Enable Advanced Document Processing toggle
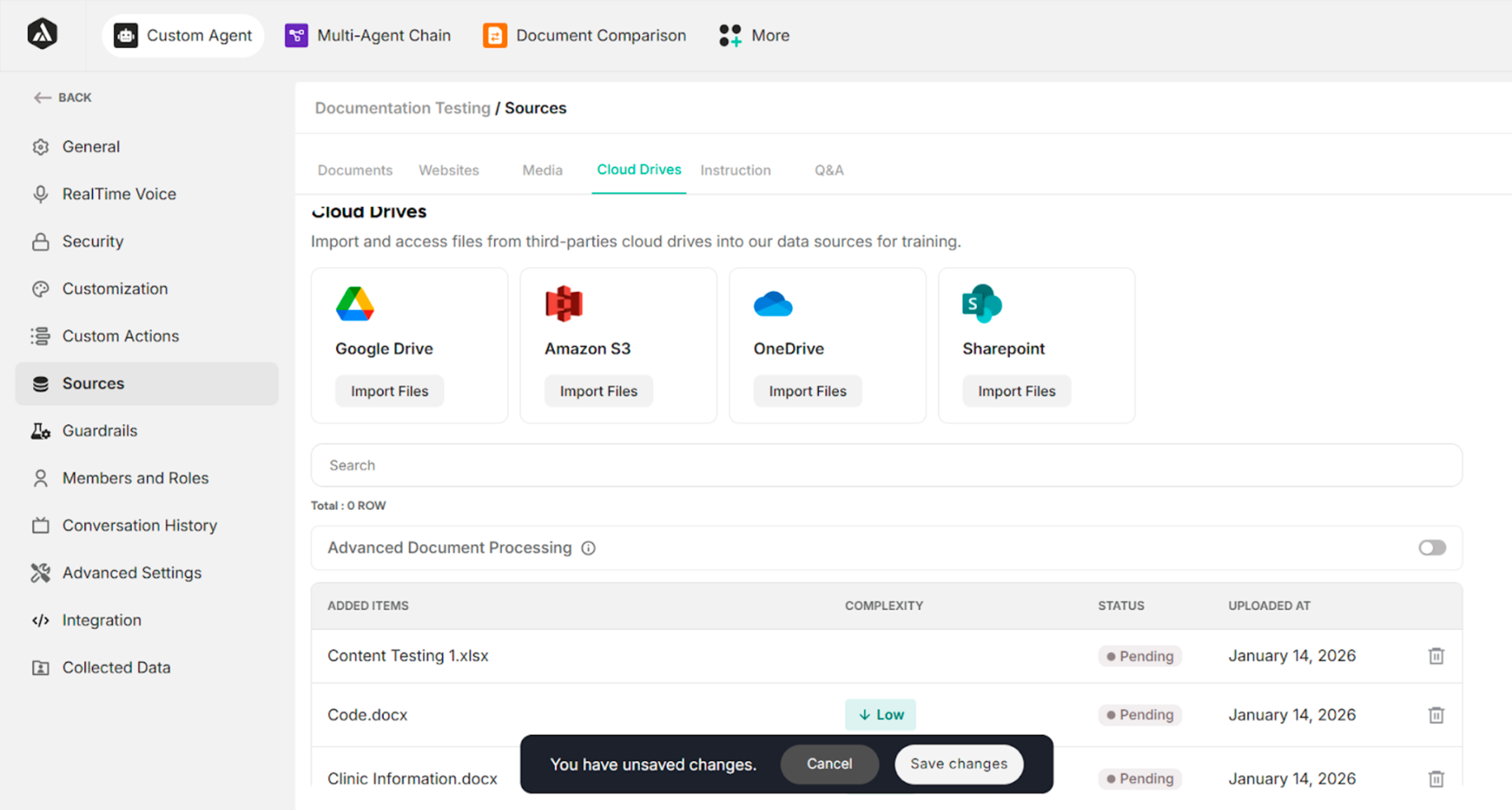 pos(1432,548)
